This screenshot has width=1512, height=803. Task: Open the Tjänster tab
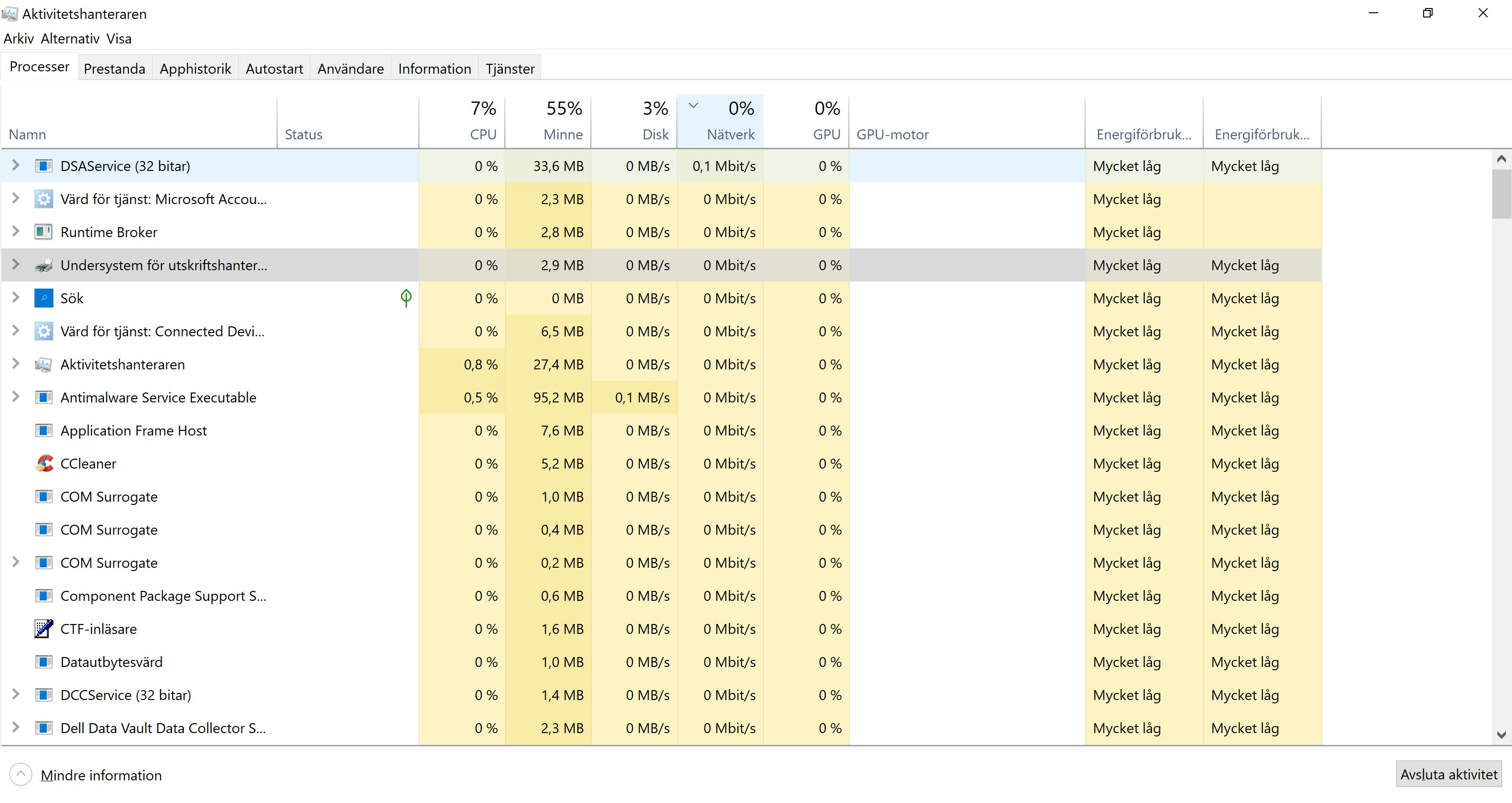[x=510, y=68]
